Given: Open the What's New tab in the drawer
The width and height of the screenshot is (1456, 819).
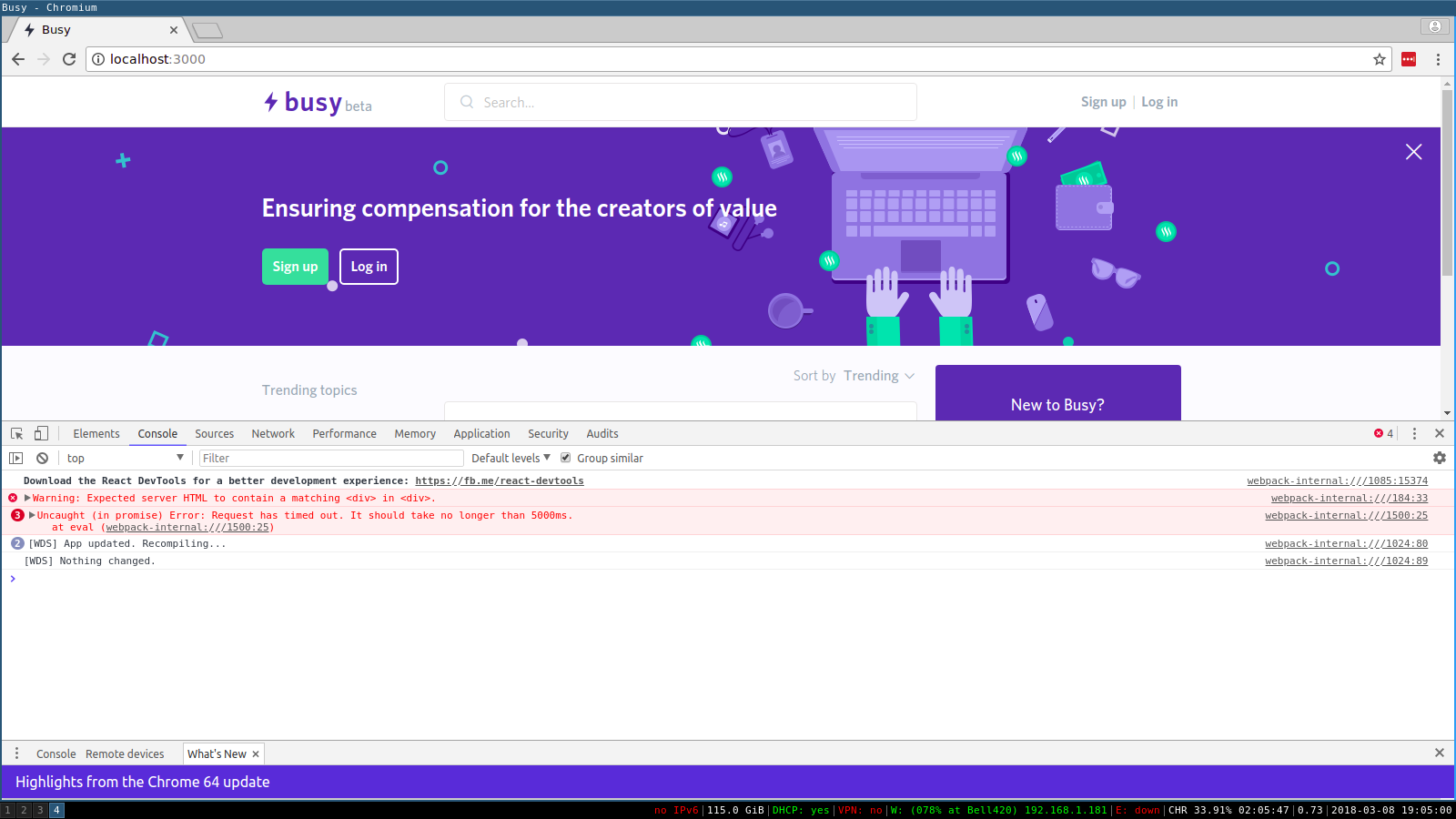Looking at the screenshot, I should [x=215, y=753].
